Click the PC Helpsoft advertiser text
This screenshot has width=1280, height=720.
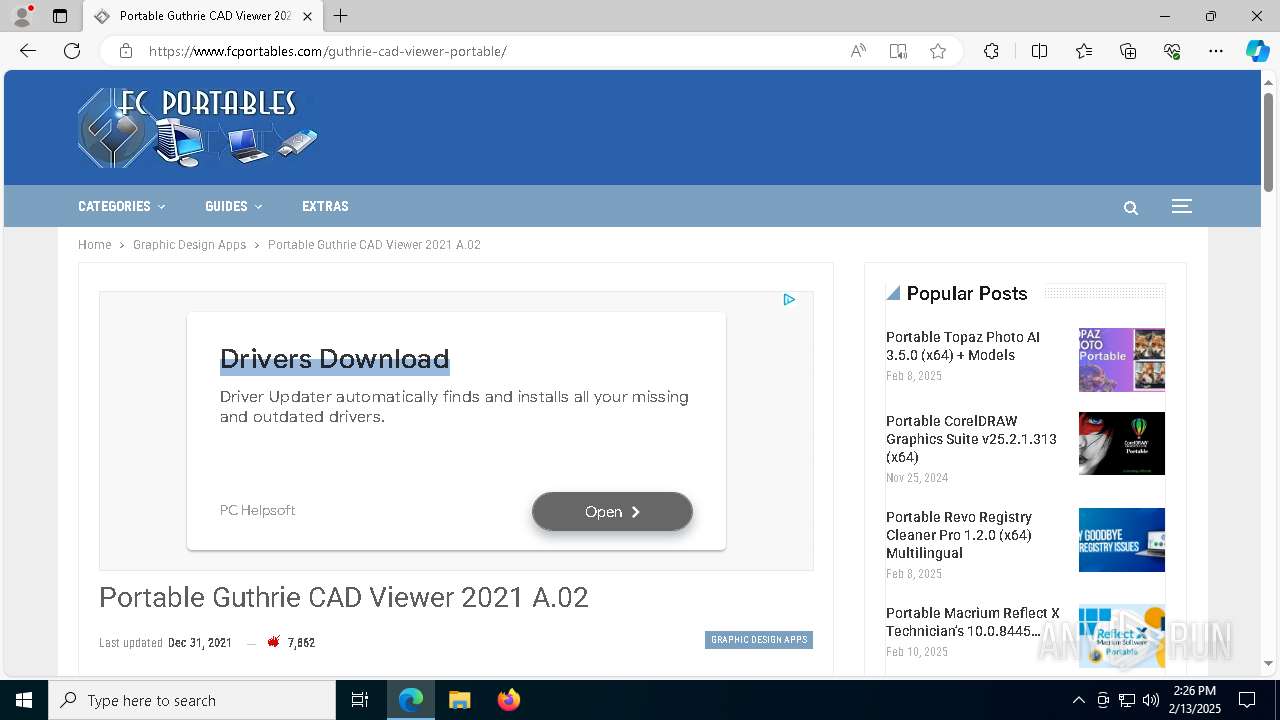click(x=257, y=510)
